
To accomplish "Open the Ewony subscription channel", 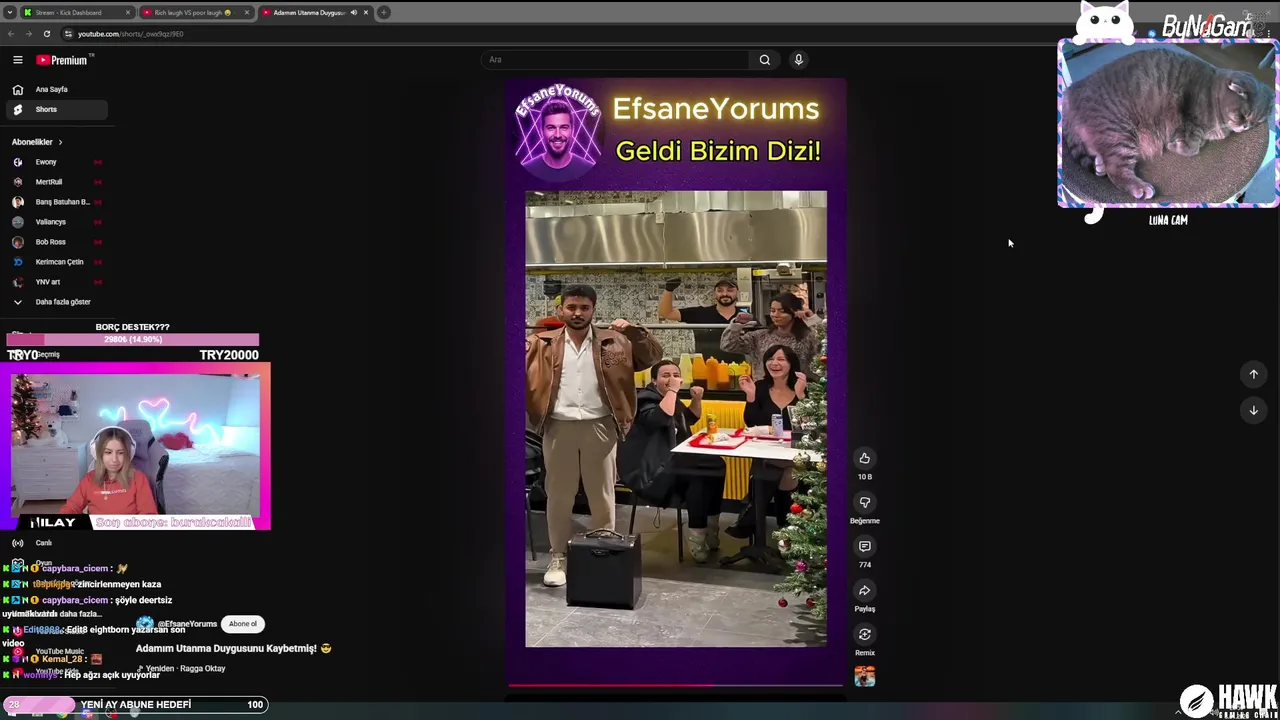I will (57, 162).
